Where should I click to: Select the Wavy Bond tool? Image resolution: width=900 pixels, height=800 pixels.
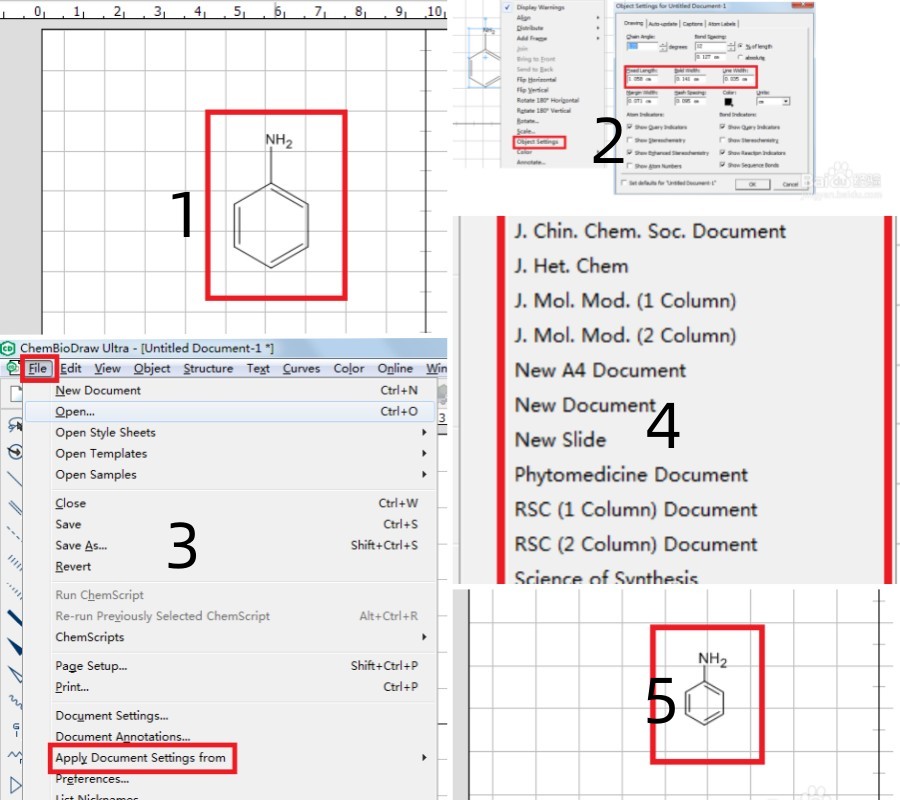(x=14, y=701)
